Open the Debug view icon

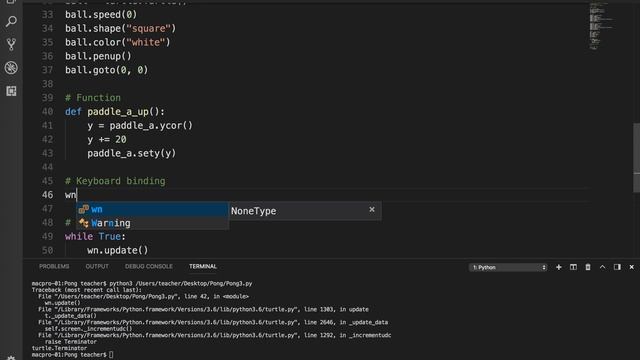[x=11, y=68]
